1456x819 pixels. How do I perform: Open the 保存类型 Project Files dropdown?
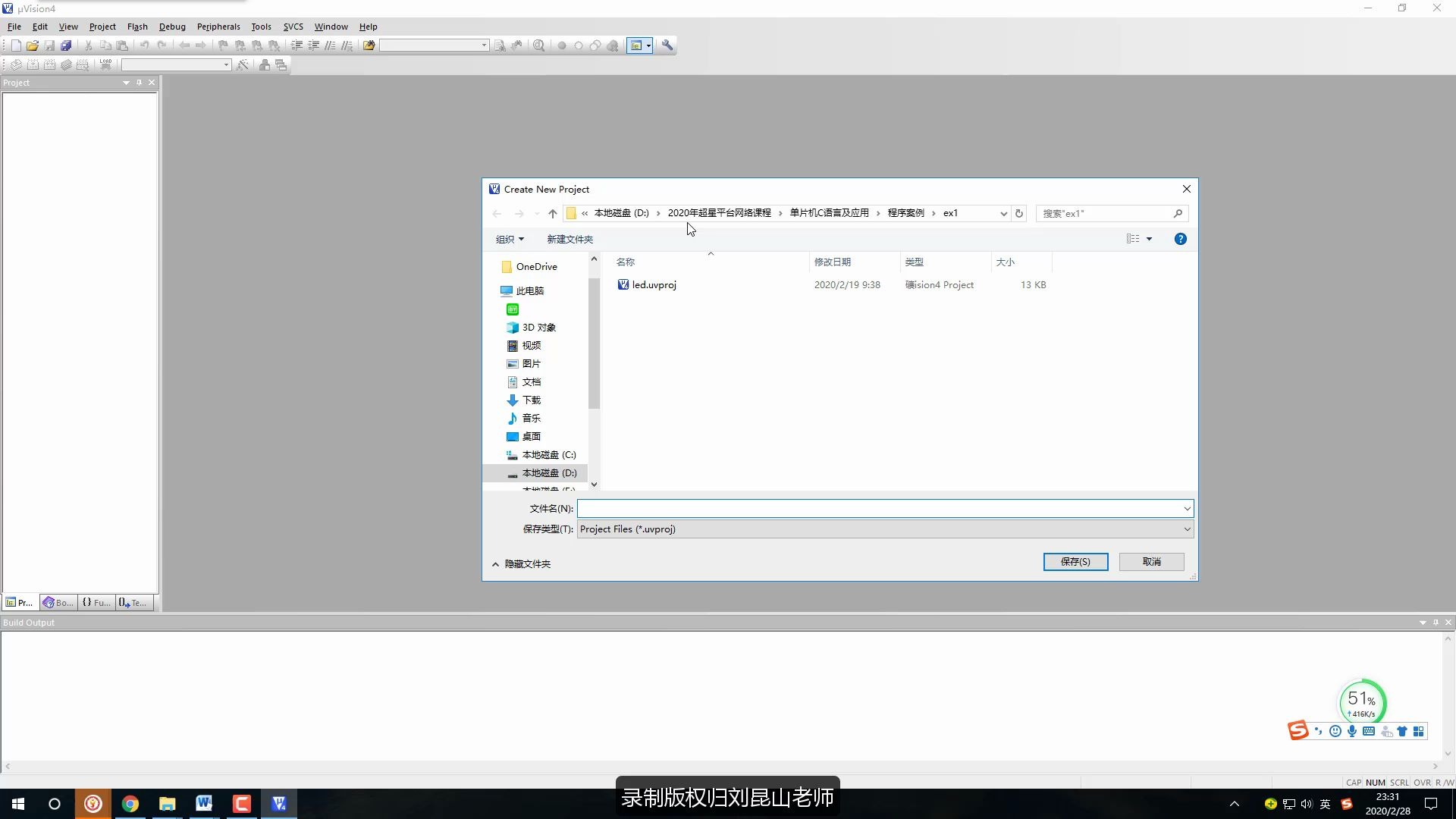tap(885, 529)
